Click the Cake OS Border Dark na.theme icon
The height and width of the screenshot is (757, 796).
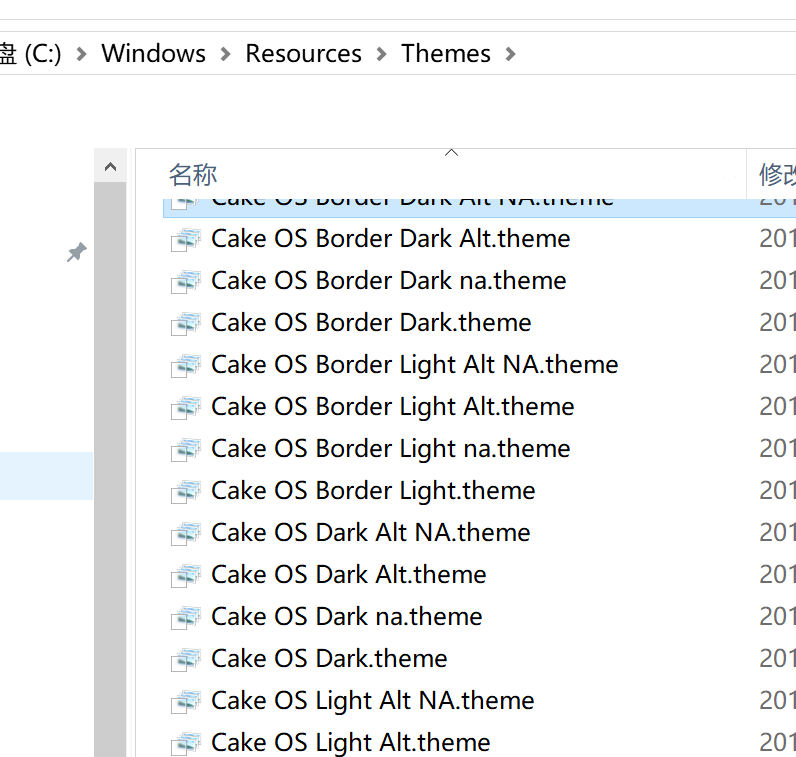pos(186,281)
